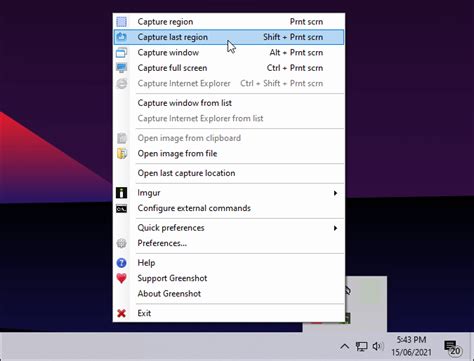Screen dimensions: 474x361
Task: Click the Preferences gear icon
Action: coord(121,243)
